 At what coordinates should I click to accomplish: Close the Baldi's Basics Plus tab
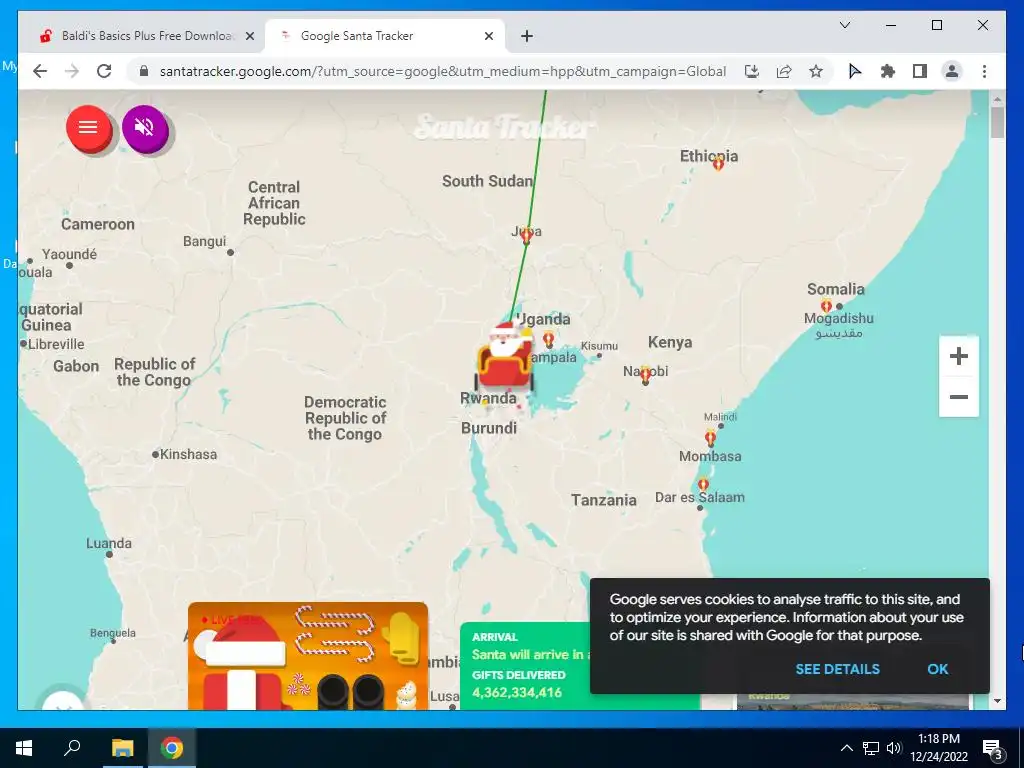point(249,37)
